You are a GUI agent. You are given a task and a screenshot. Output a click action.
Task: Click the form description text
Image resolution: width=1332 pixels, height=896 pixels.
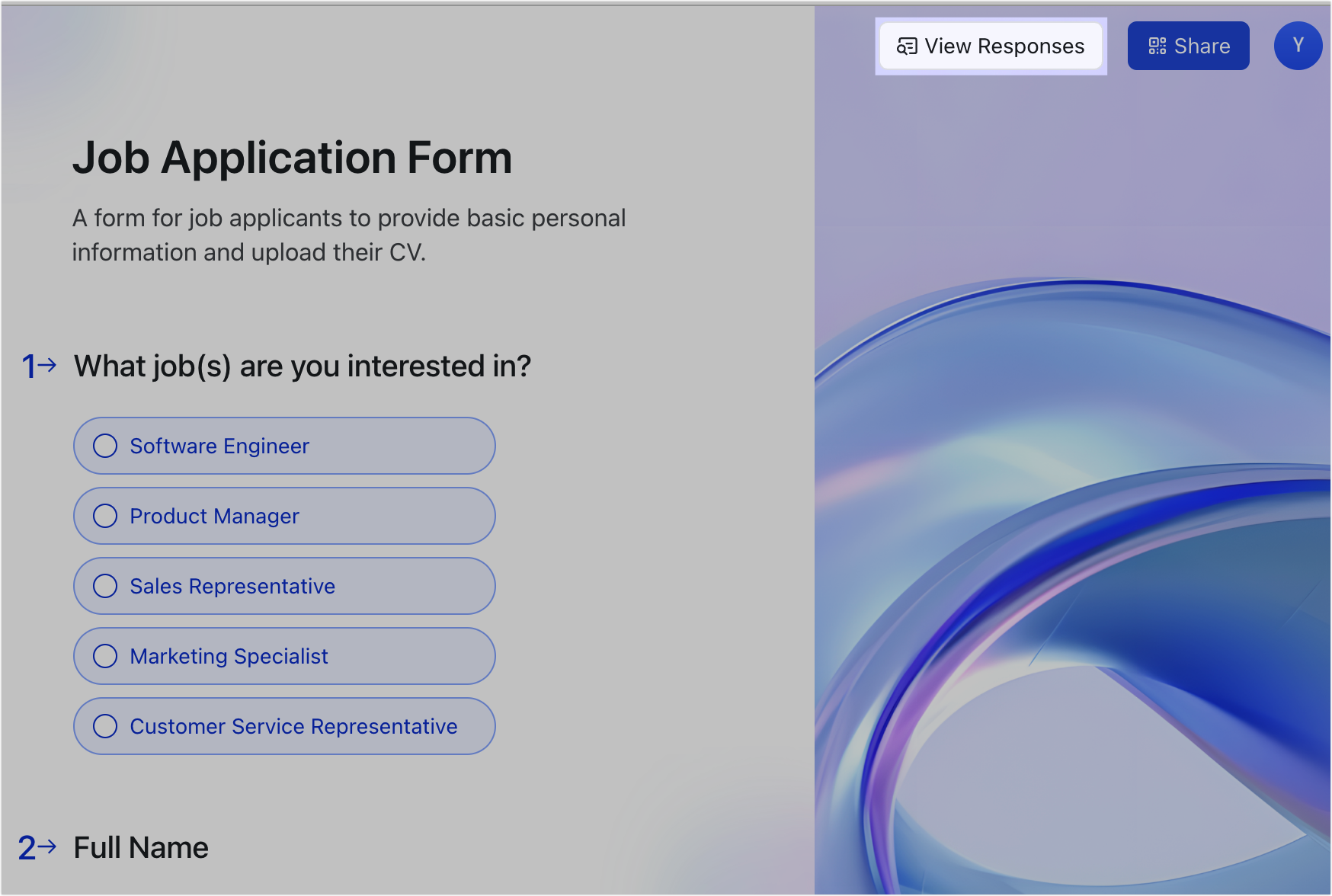click(348, 235)
